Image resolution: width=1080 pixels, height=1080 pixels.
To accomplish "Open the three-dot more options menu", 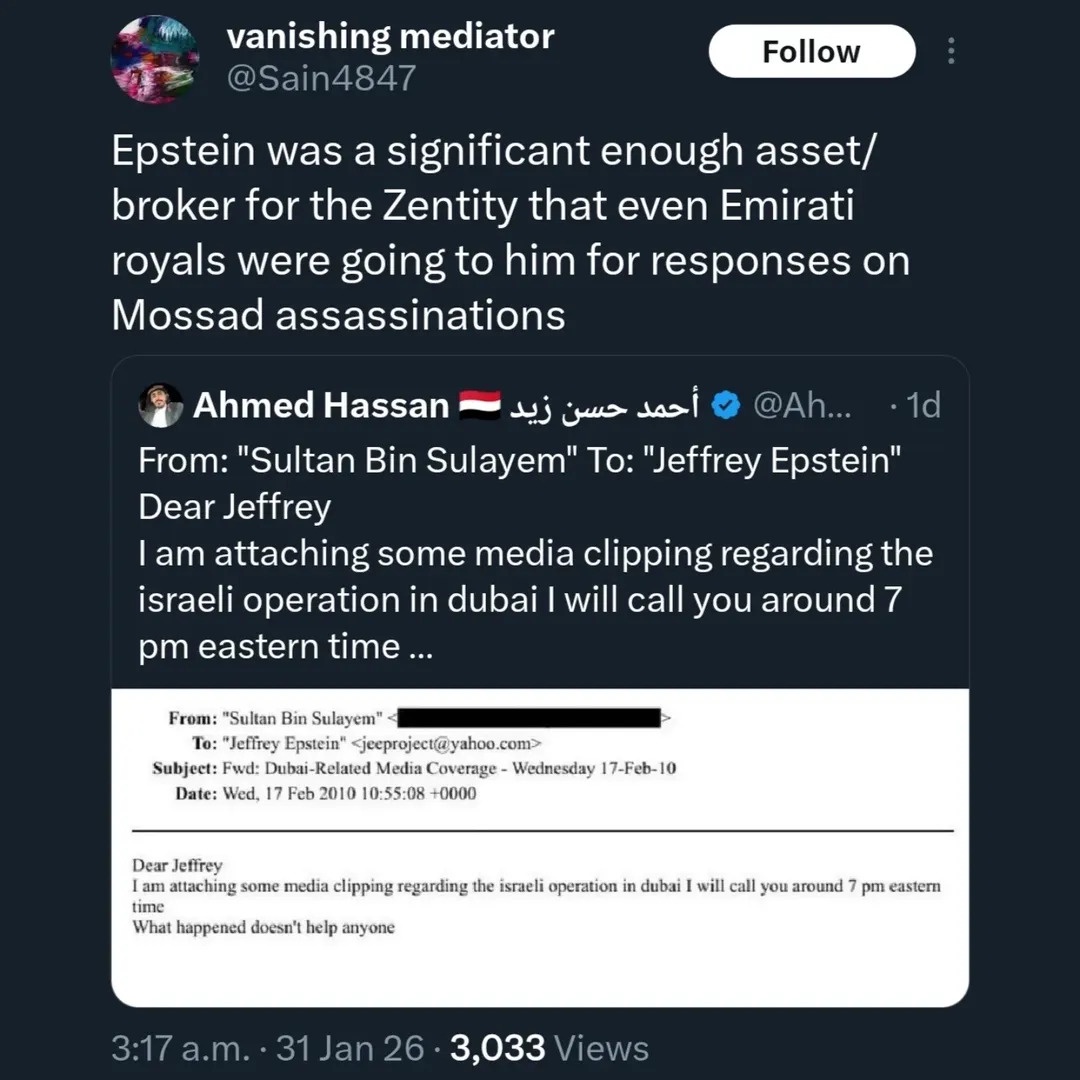I will (x=951, y=52).
